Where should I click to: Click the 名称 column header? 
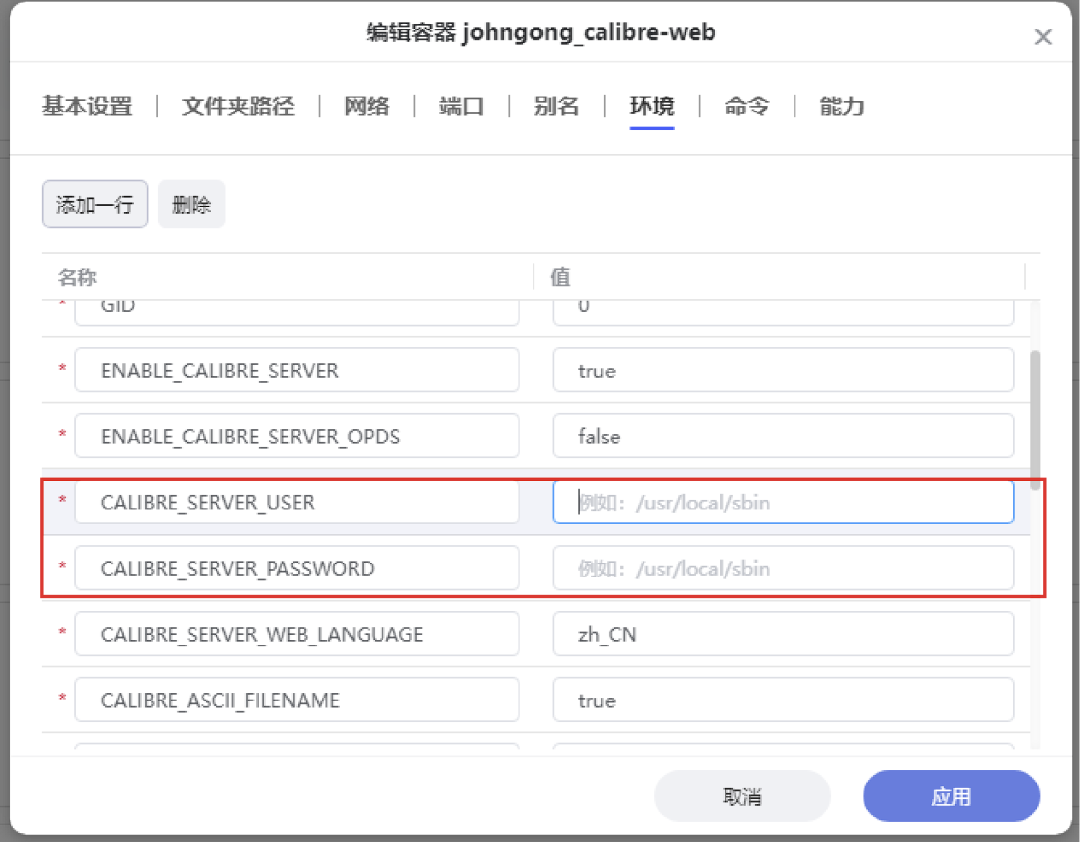[77, 277]
